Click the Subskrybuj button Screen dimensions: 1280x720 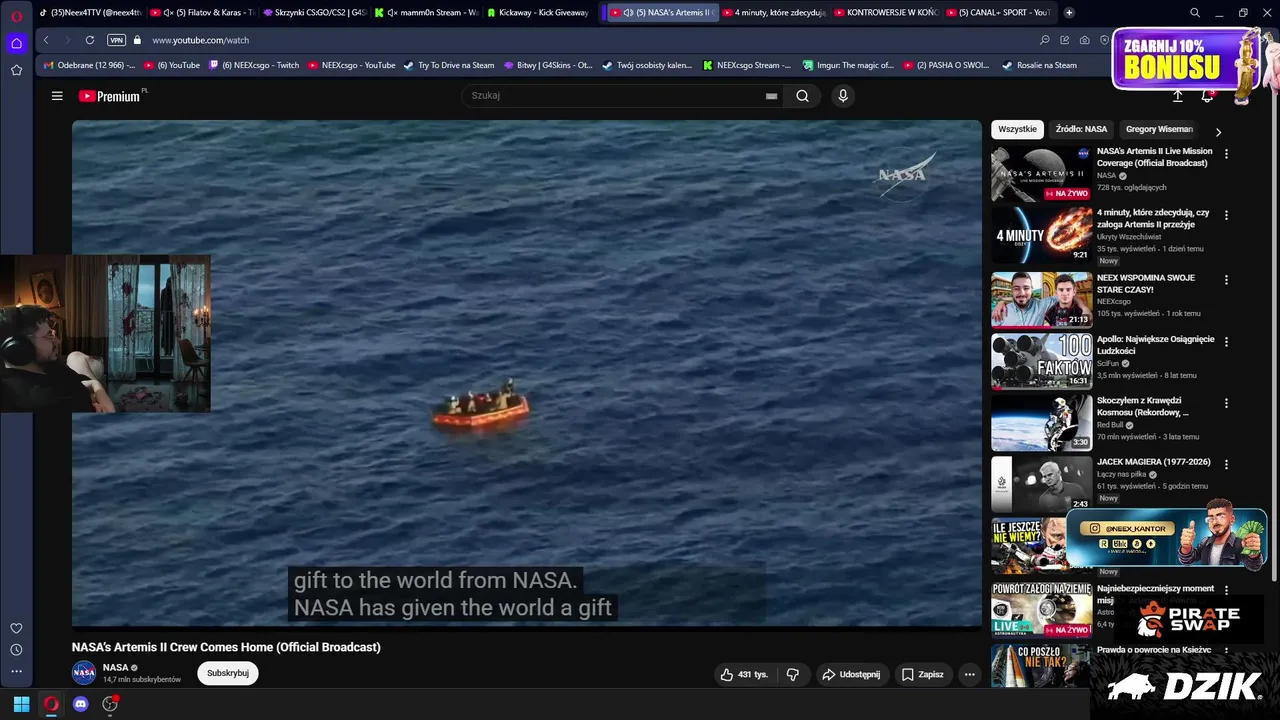point(228,673)
